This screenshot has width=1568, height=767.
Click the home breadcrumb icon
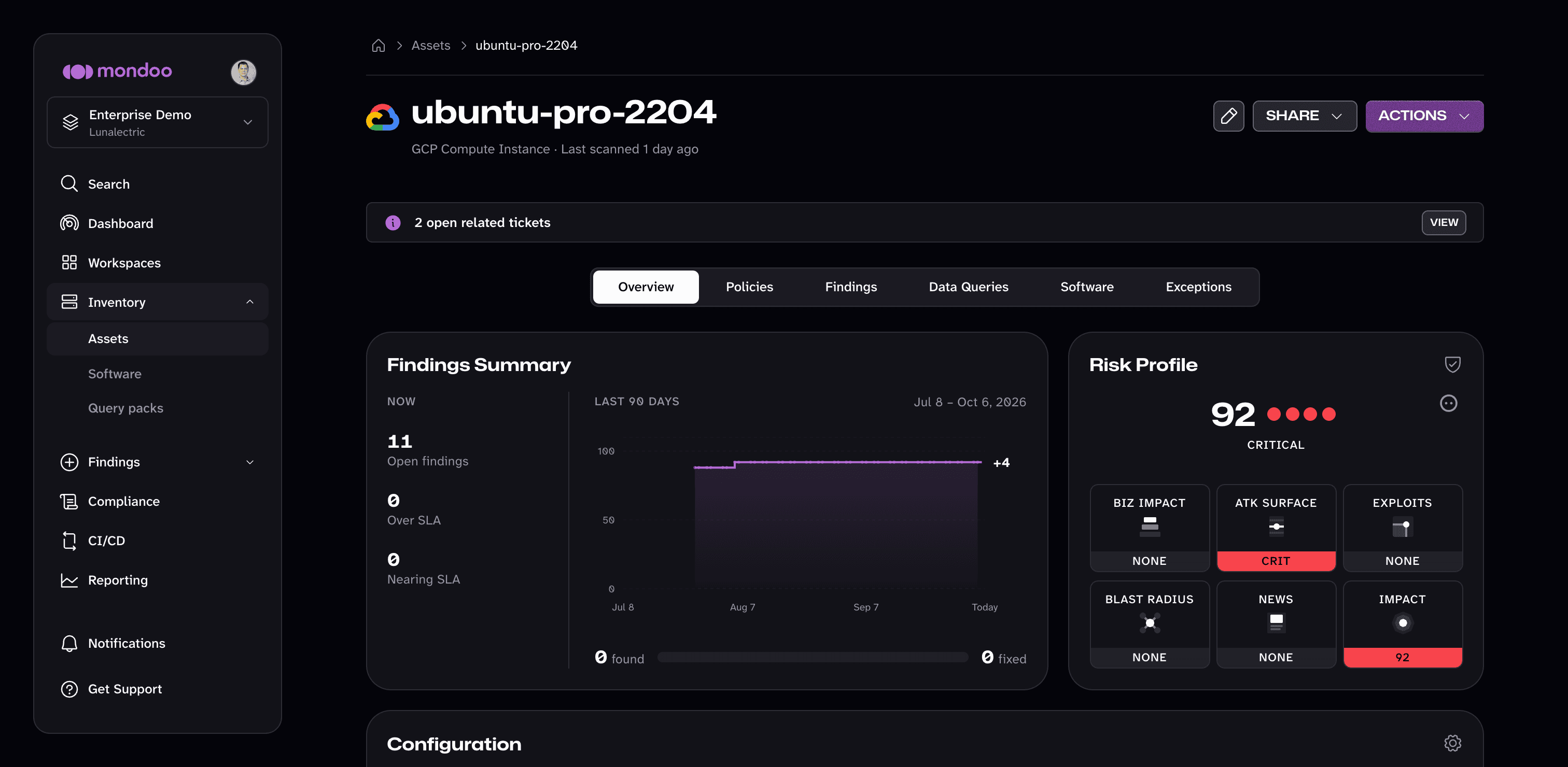379,46
